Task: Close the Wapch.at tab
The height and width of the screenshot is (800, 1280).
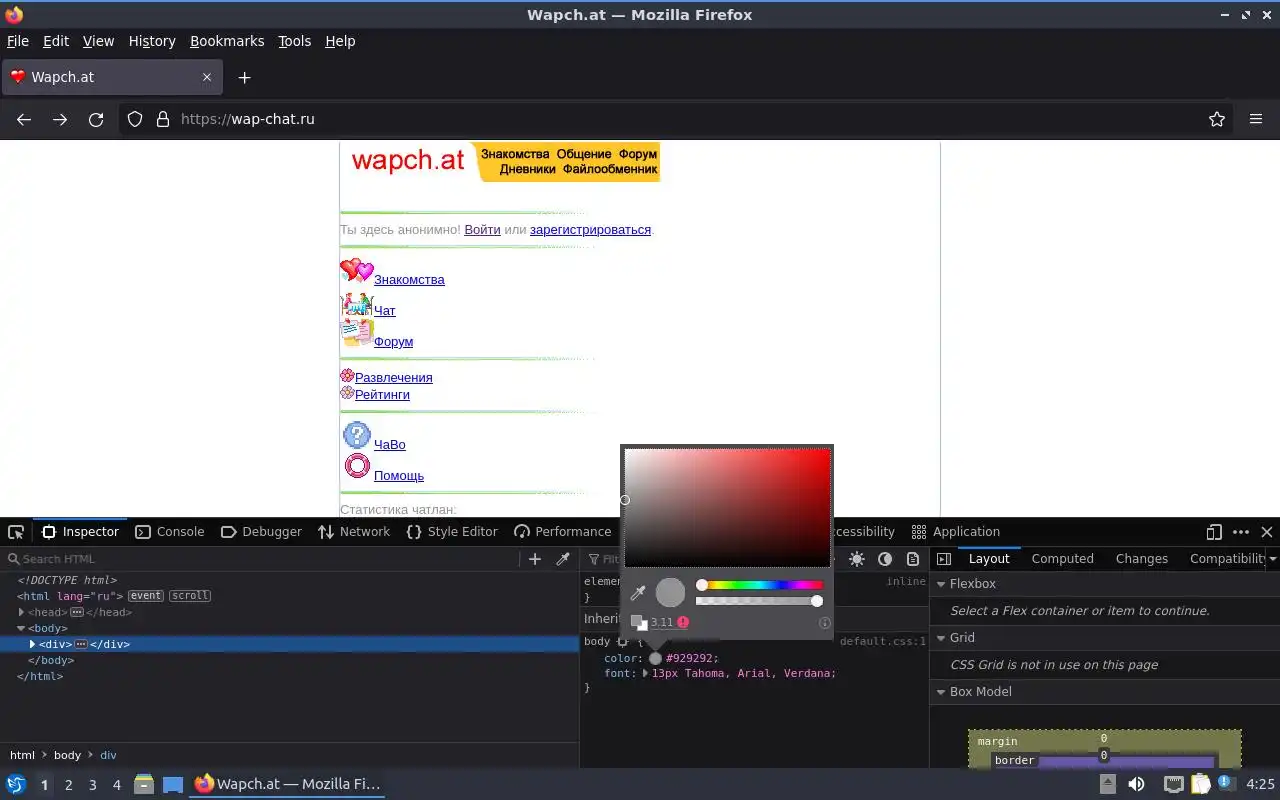Action: (207, 77)
